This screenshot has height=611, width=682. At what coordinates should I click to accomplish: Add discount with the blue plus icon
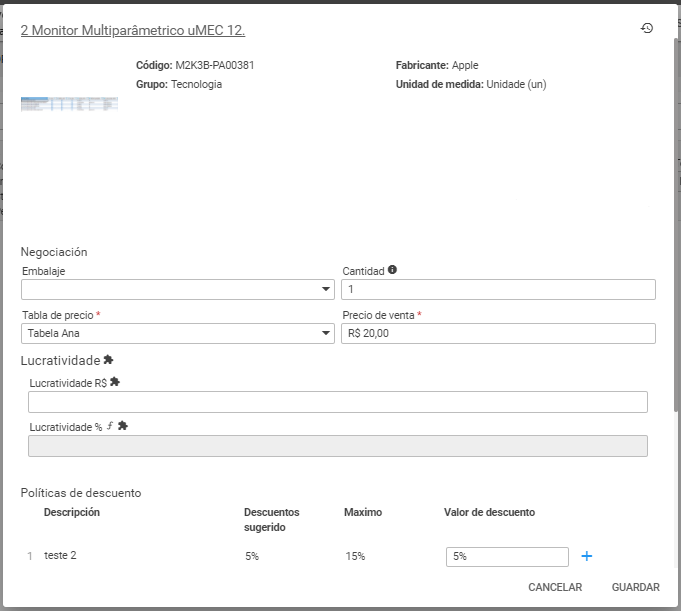coord(587,556)
